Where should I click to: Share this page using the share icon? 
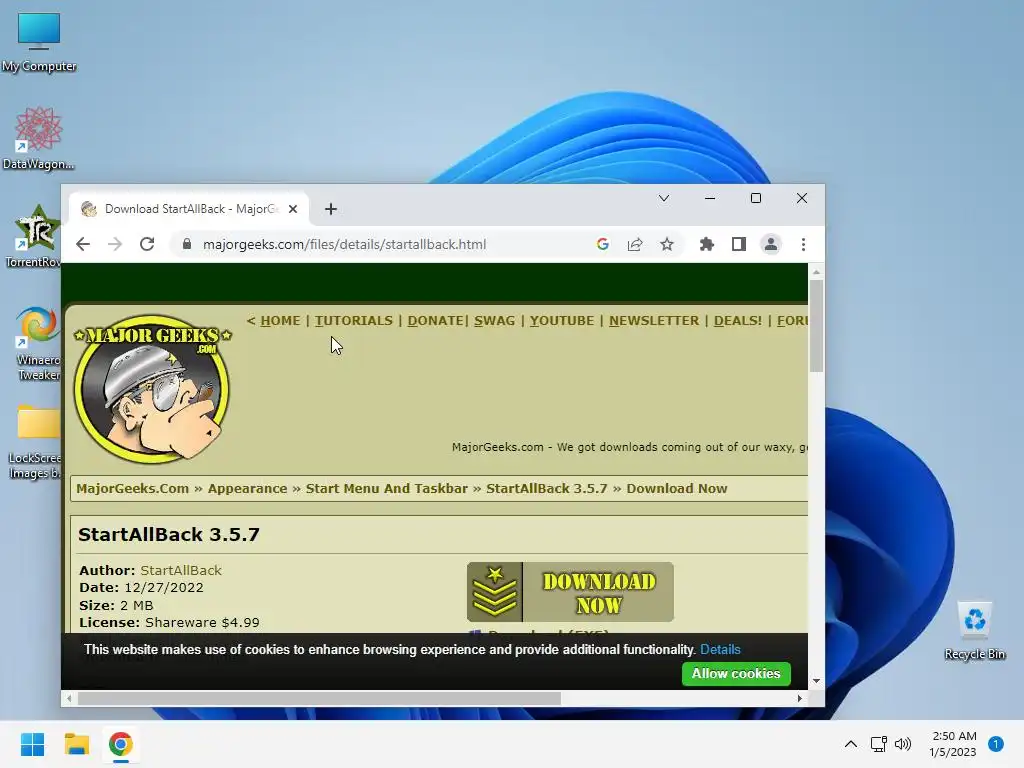point(635,244)
